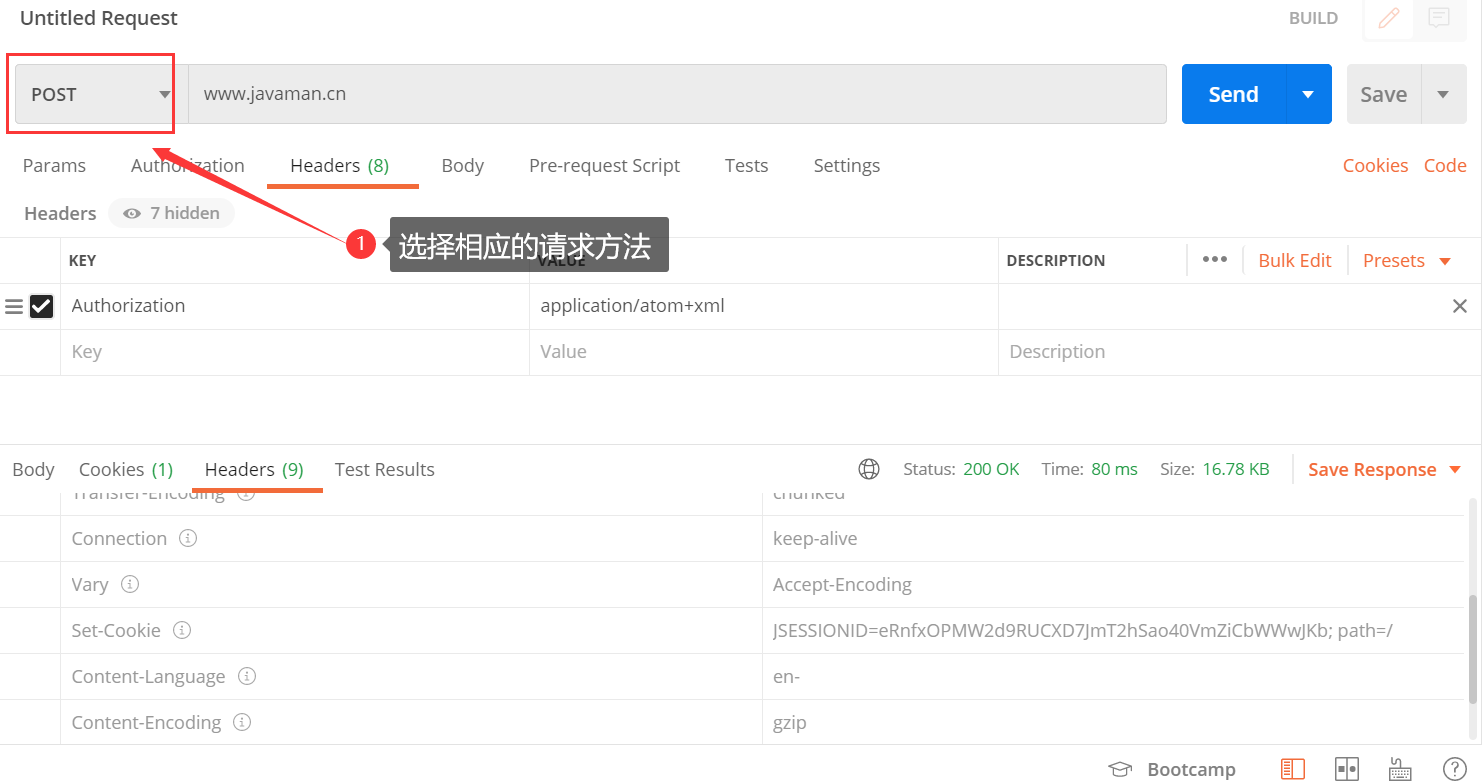Open the Code link
The width and height of the screenshot is (1482, 781).
1445,166
